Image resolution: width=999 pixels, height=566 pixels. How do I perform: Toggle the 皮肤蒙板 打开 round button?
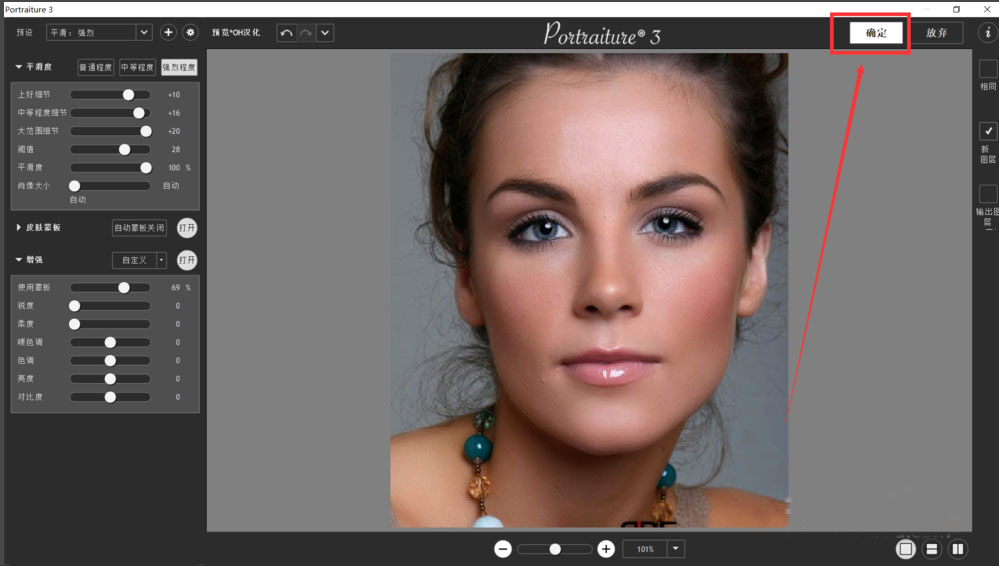(187, 228)
